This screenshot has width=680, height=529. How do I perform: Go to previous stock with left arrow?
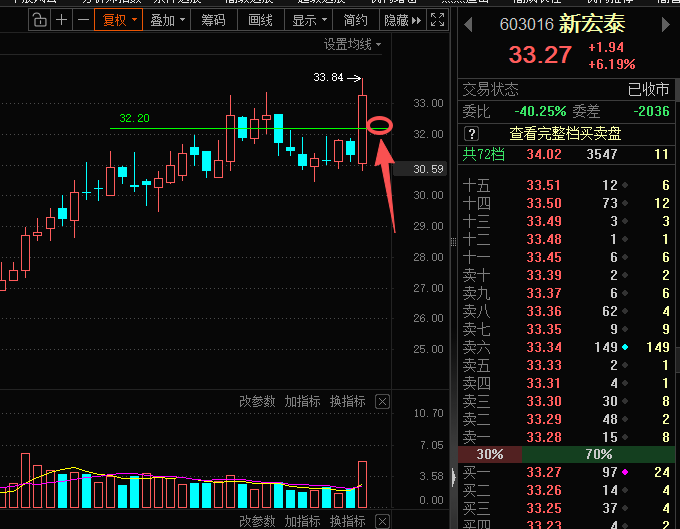(468, 25)
